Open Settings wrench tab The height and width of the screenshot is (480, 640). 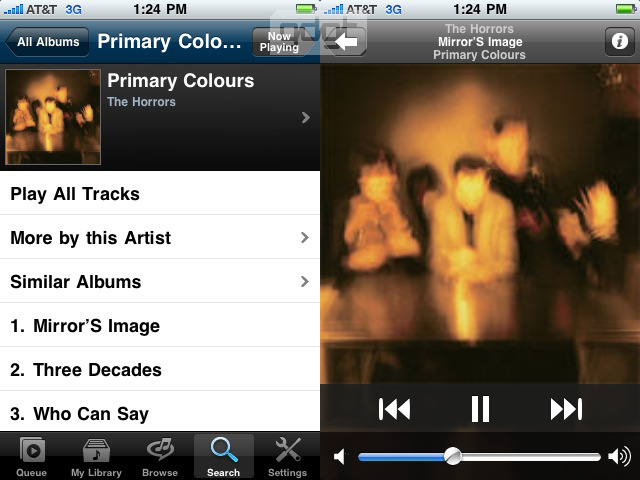pyautogui.click(x=287, y=457)
